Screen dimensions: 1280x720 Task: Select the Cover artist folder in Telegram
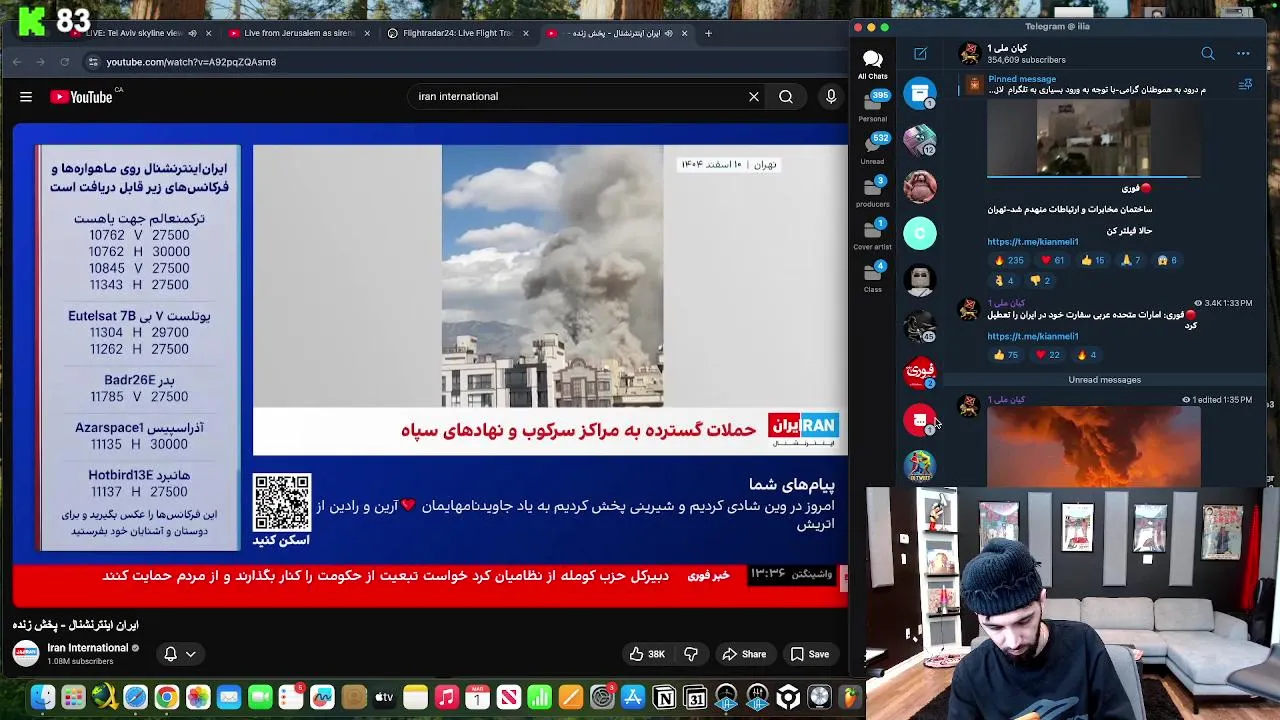[872, 235]
